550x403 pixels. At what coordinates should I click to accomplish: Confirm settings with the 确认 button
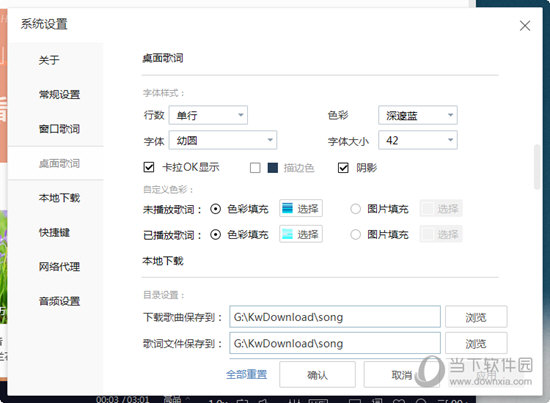click(x=317, y=375)
